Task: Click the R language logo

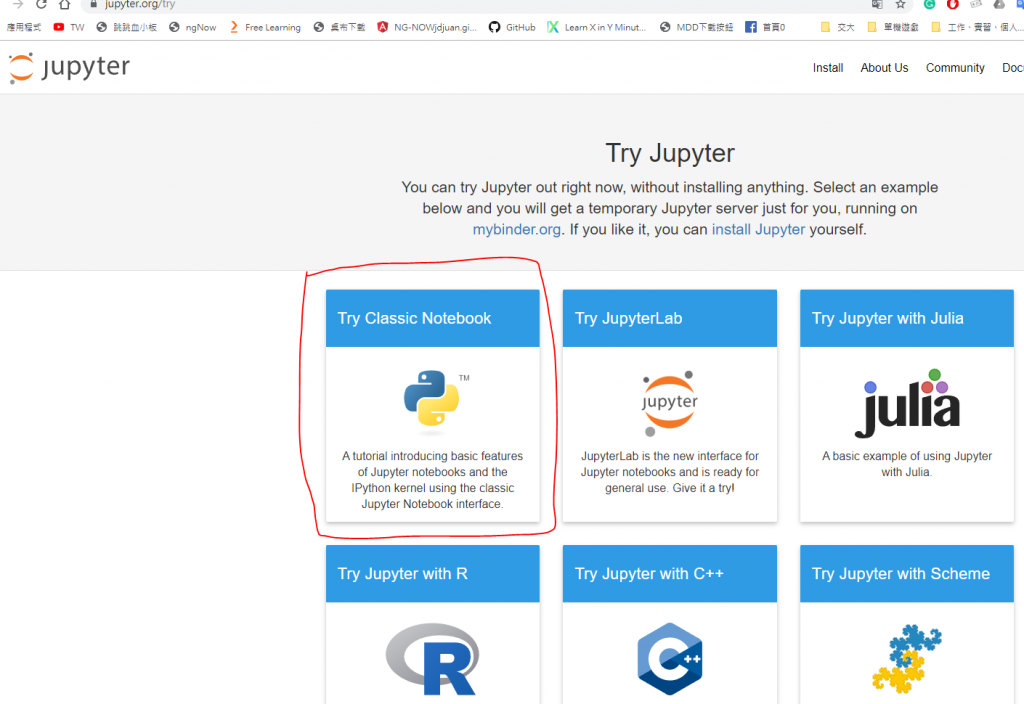Action: (432, 659)
